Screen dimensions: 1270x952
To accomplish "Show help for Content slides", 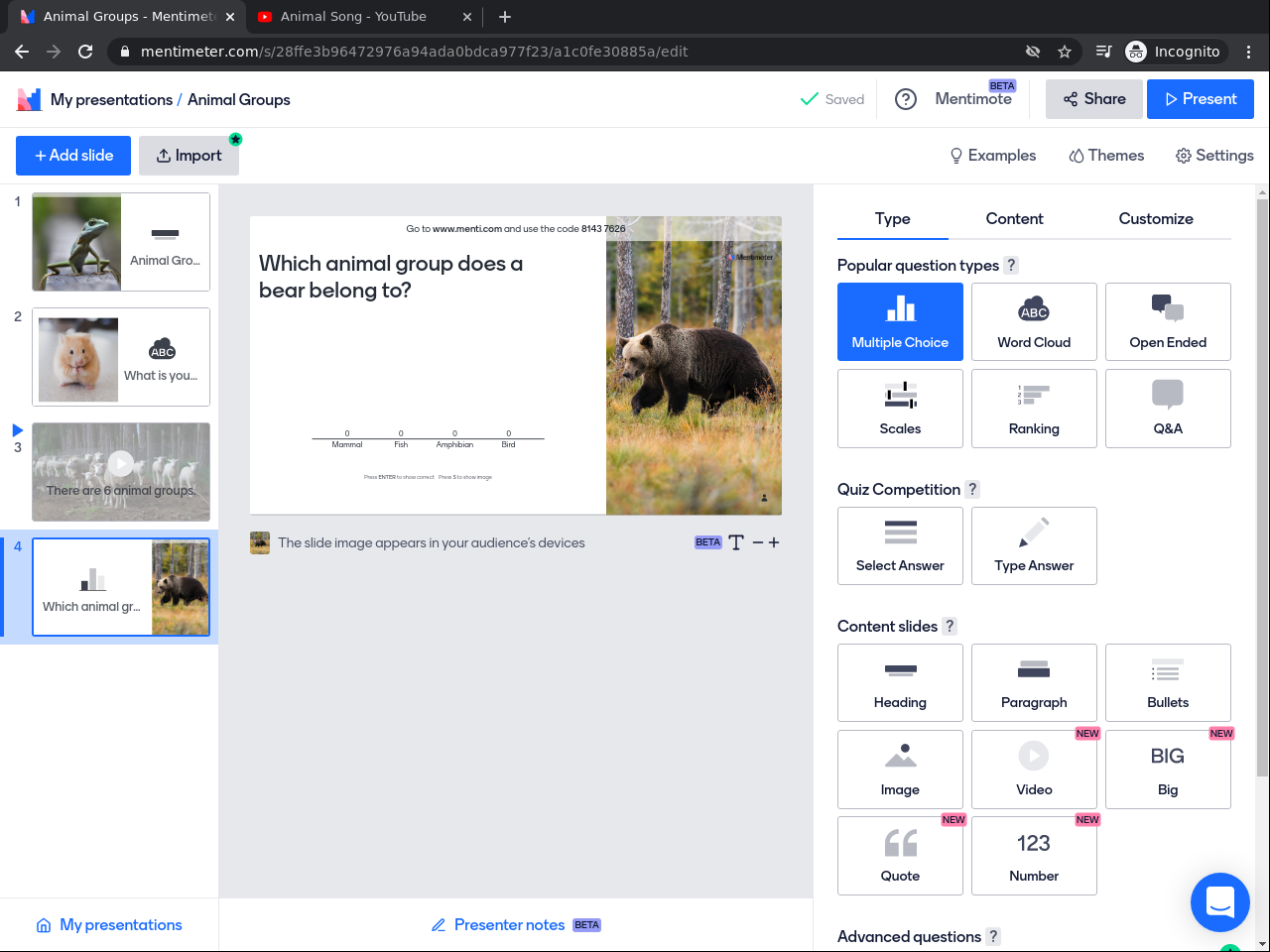I will coord(950,626).
